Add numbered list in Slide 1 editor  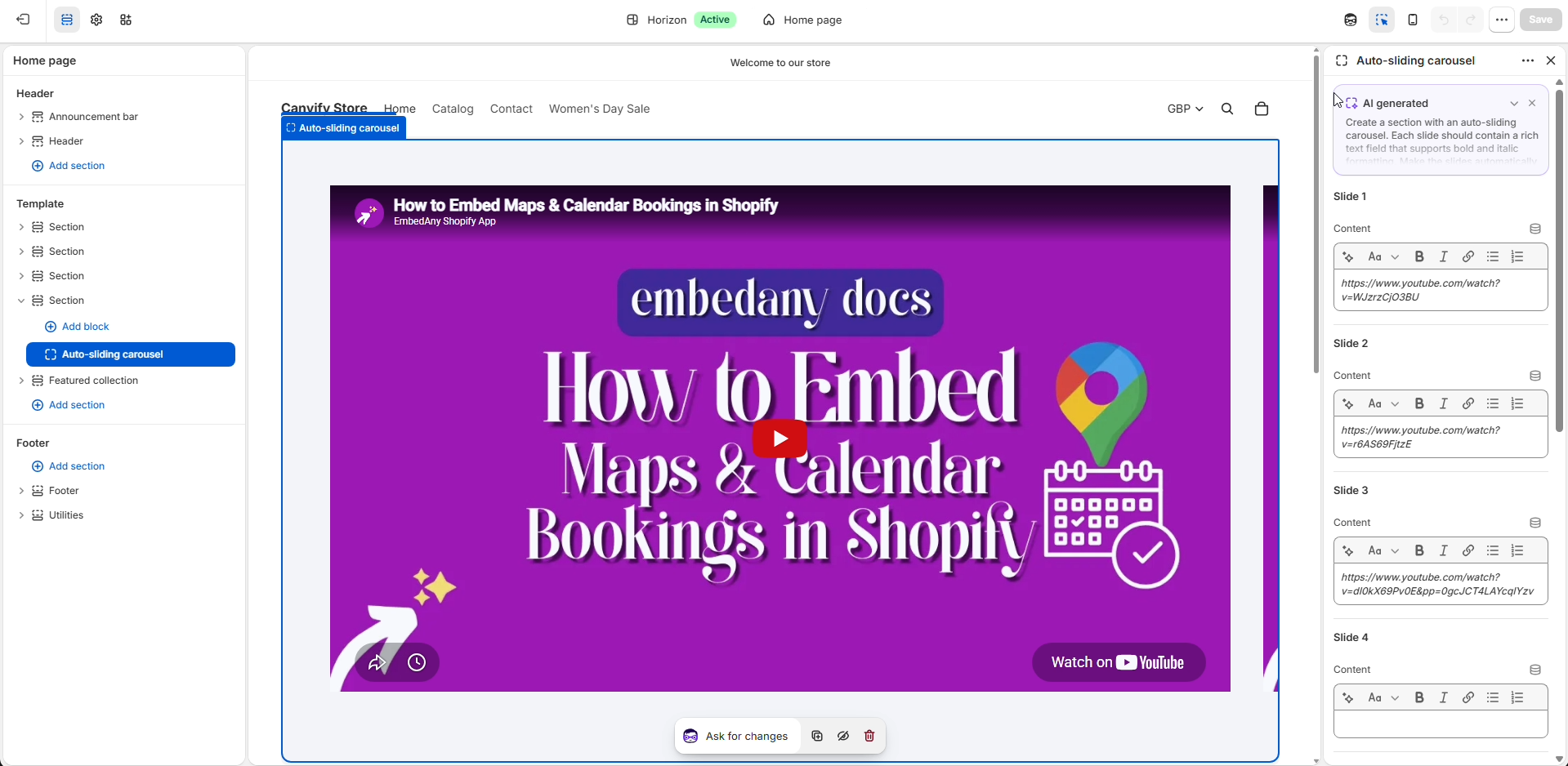click(x=1517, y=256)
